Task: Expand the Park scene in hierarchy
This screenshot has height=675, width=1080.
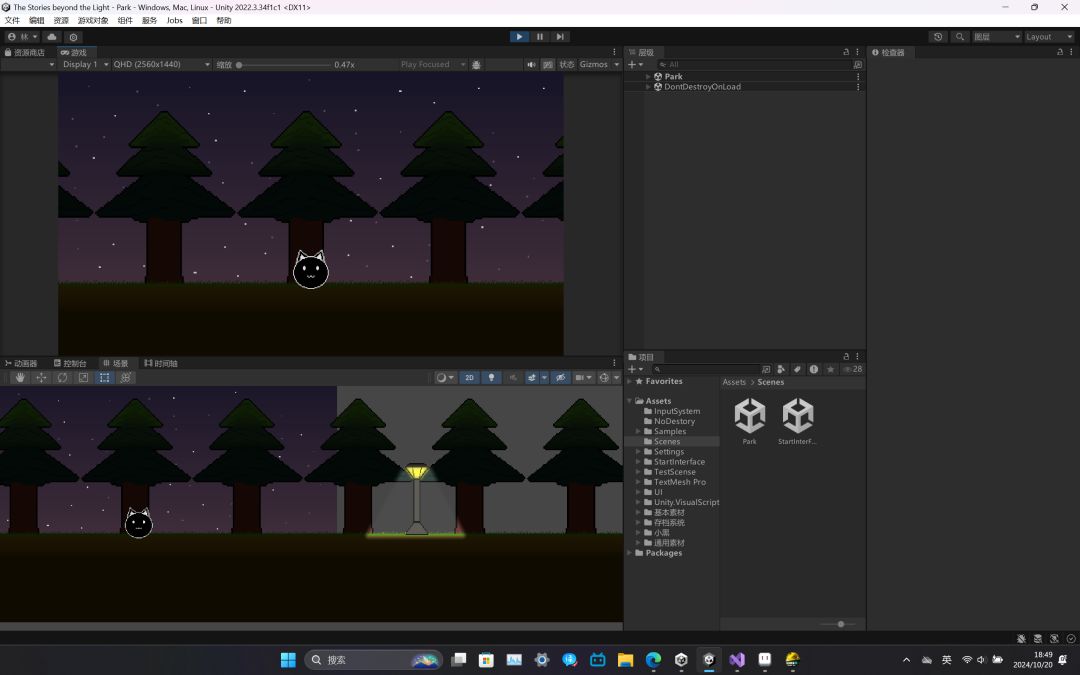Action: [x=648, y=76]
